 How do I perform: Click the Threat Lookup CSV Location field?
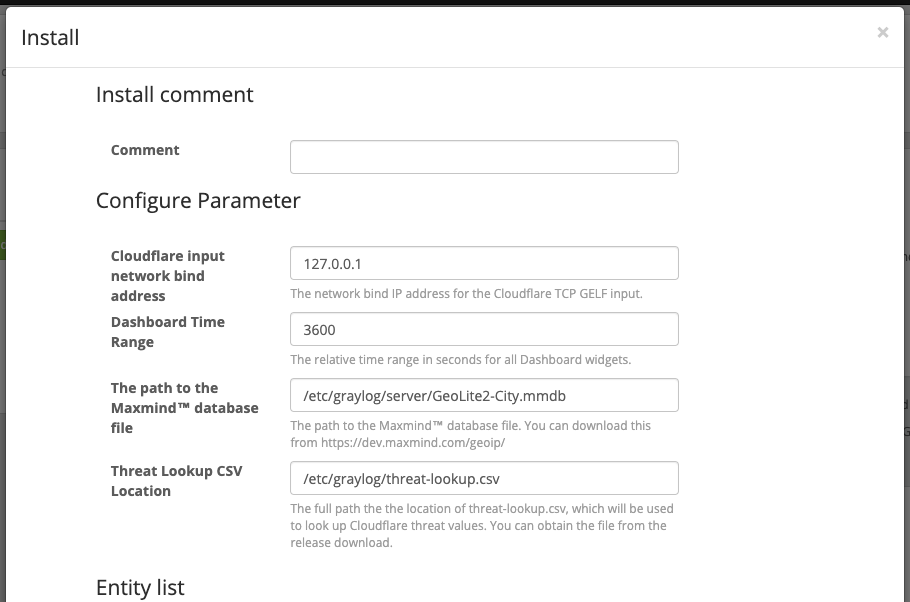pyautogui.click(x=484, y=477)
